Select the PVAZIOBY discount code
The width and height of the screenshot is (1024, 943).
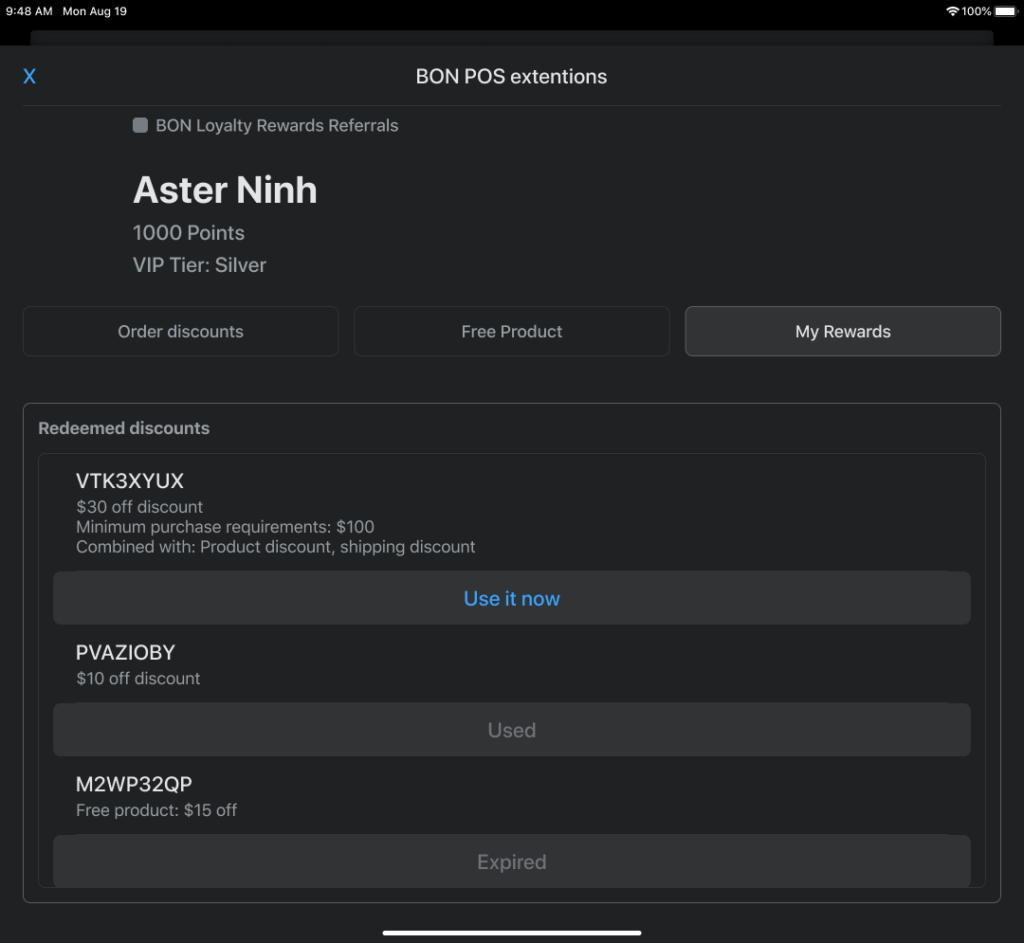click(126, 653)
